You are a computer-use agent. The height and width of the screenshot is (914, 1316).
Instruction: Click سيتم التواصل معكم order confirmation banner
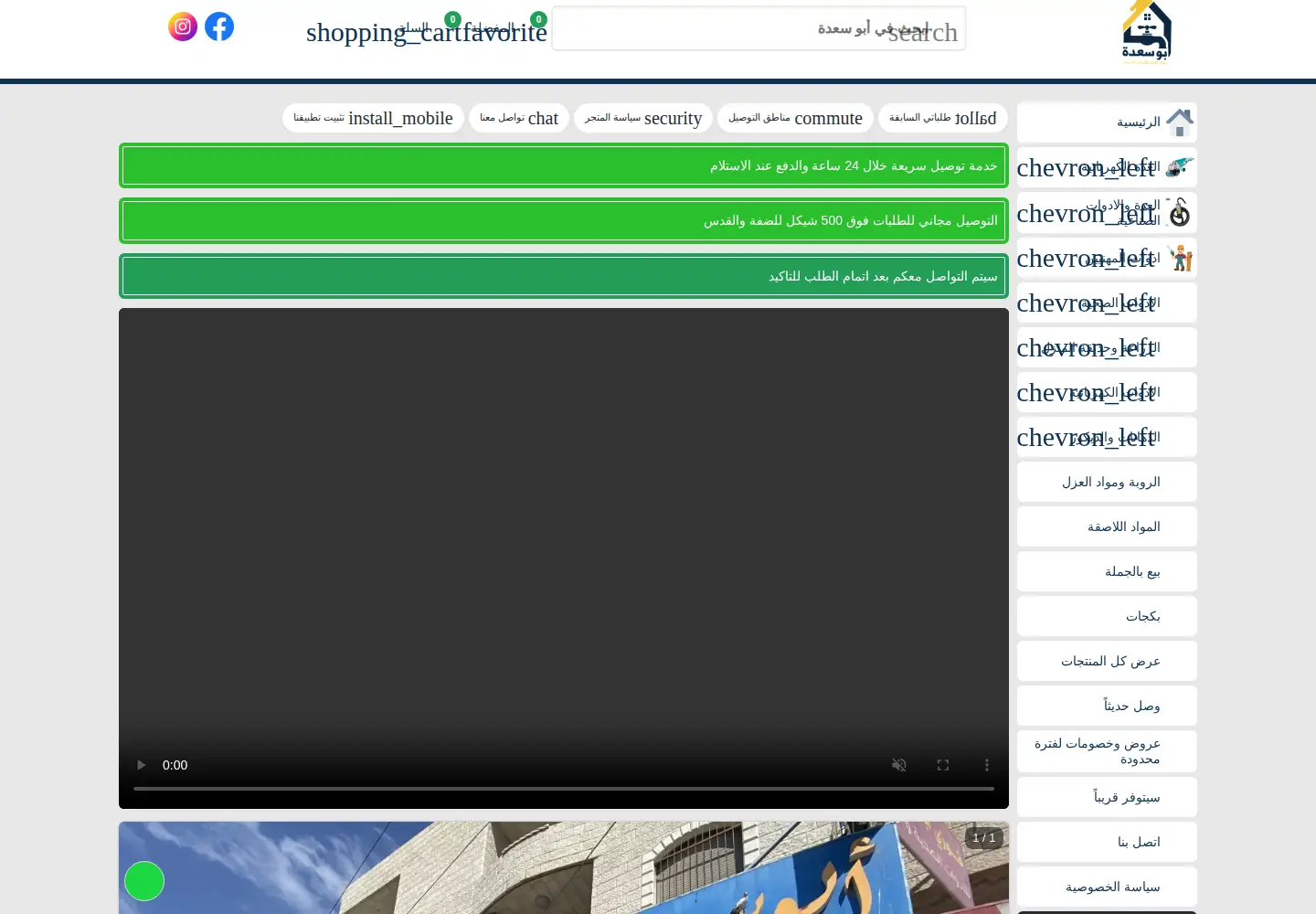coord(564,276)
